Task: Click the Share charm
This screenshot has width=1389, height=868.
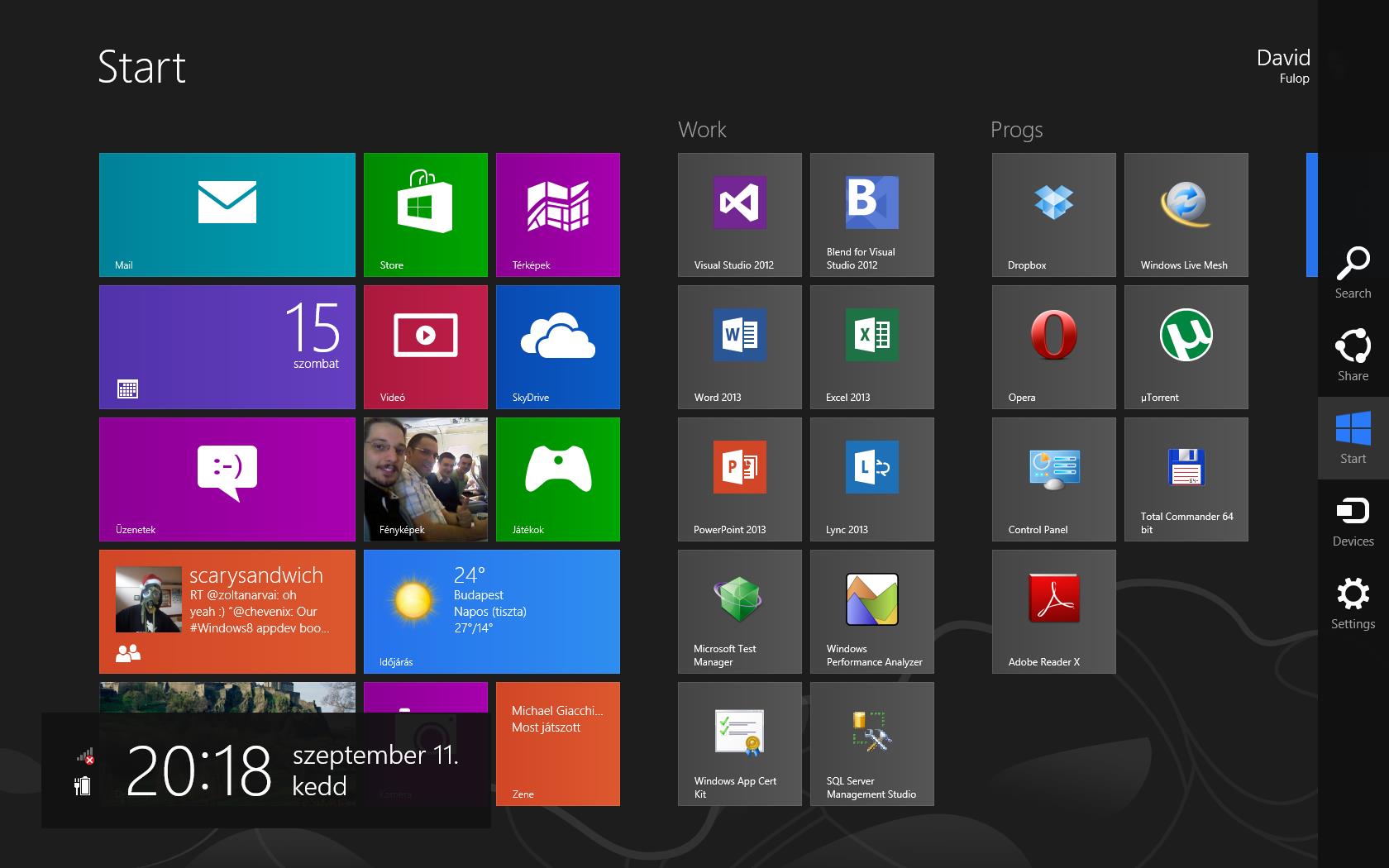Action: point(1353,355)
